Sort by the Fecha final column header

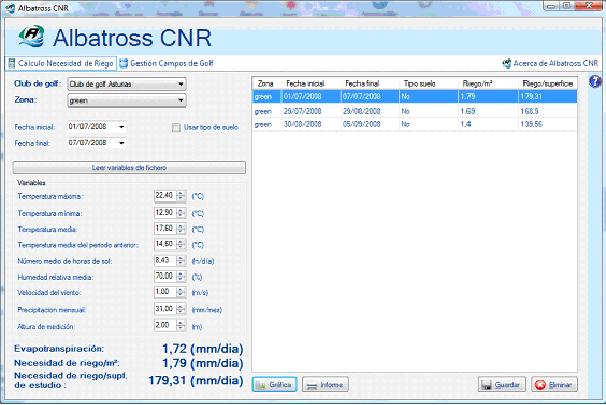[370, 83]
